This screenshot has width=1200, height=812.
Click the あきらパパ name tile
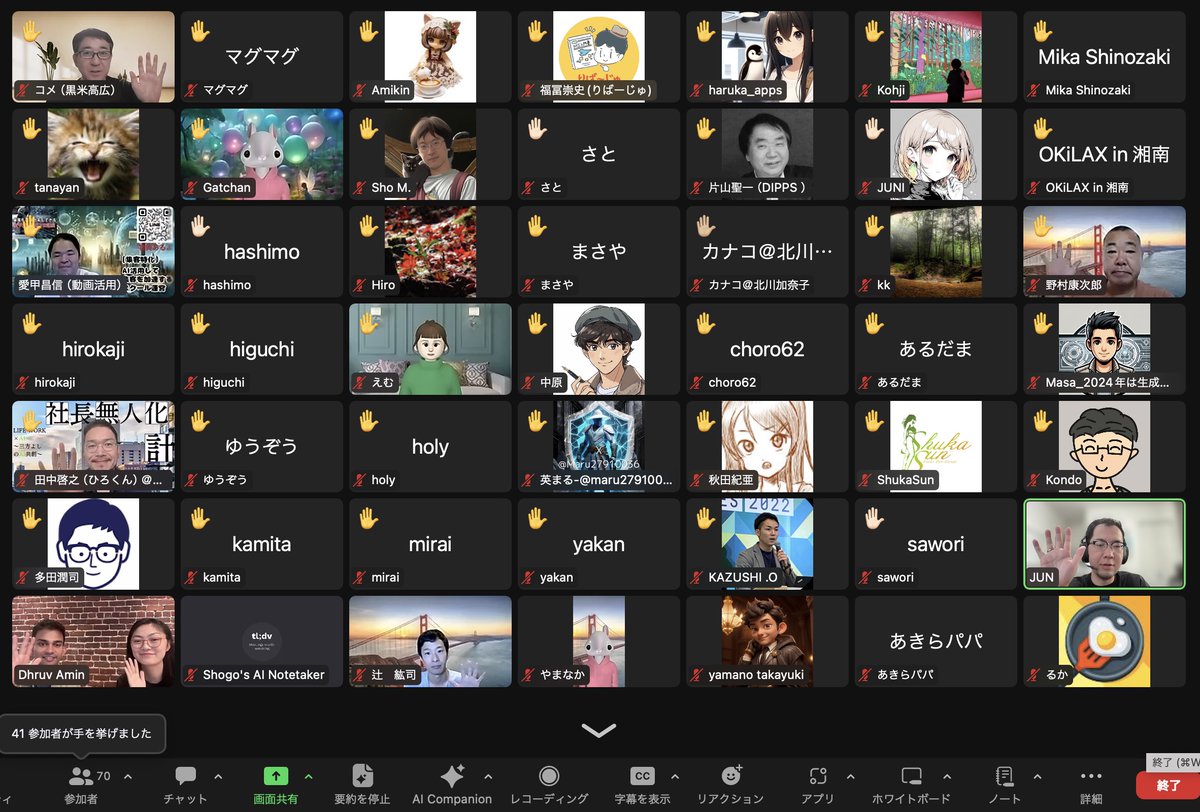[936, 642]
